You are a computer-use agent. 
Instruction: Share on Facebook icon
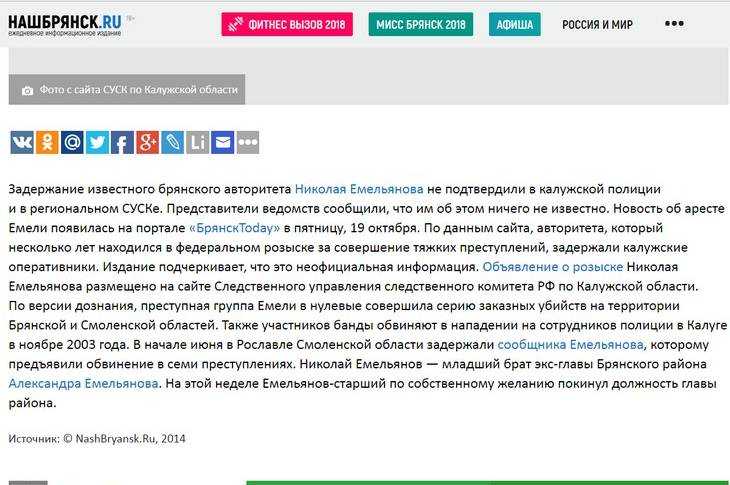pyautogui.click(x=122, y=142)
